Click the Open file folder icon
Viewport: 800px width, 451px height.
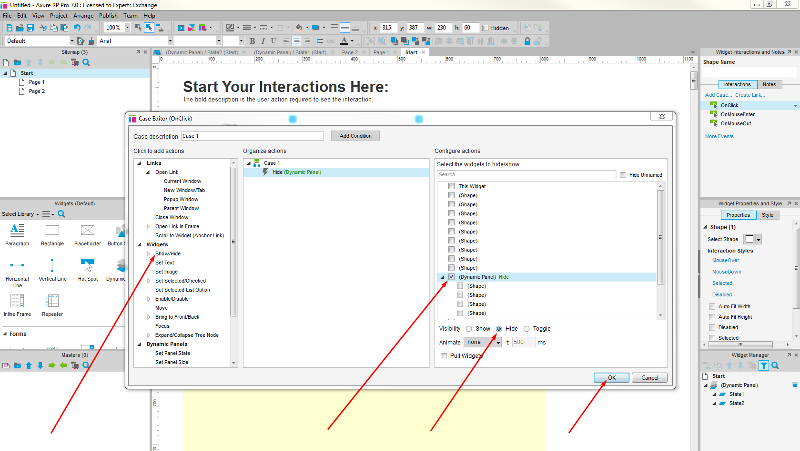click(x=19, y=28)
